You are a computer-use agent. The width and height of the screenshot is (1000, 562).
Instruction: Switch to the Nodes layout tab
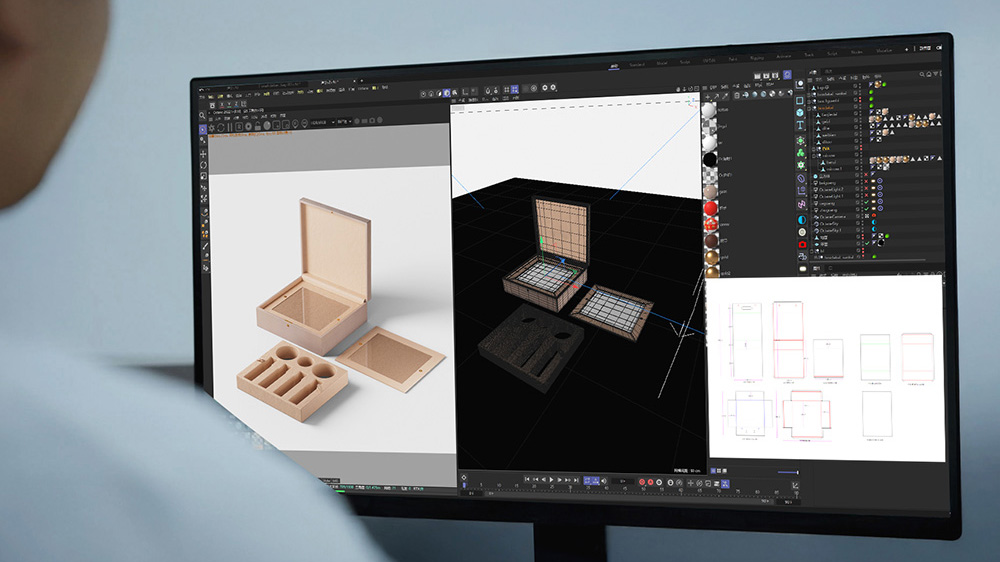click(857, 52)
